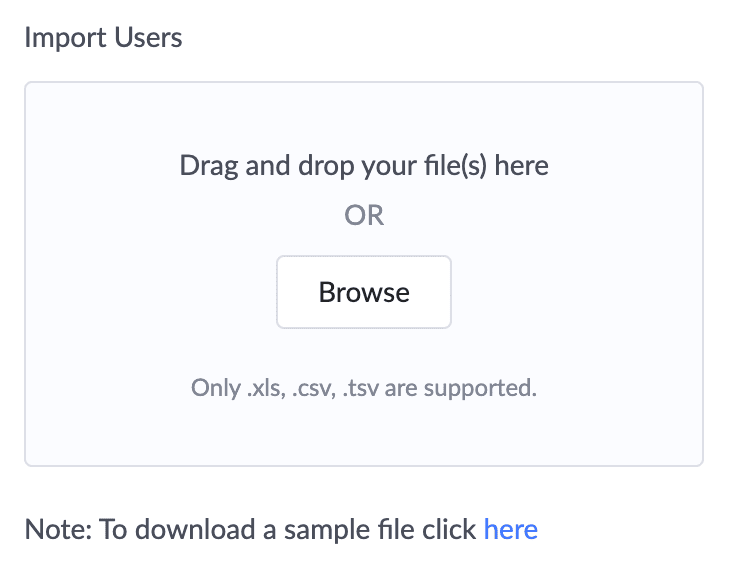Click the supported file formats hint

click(x=364, y=387)
